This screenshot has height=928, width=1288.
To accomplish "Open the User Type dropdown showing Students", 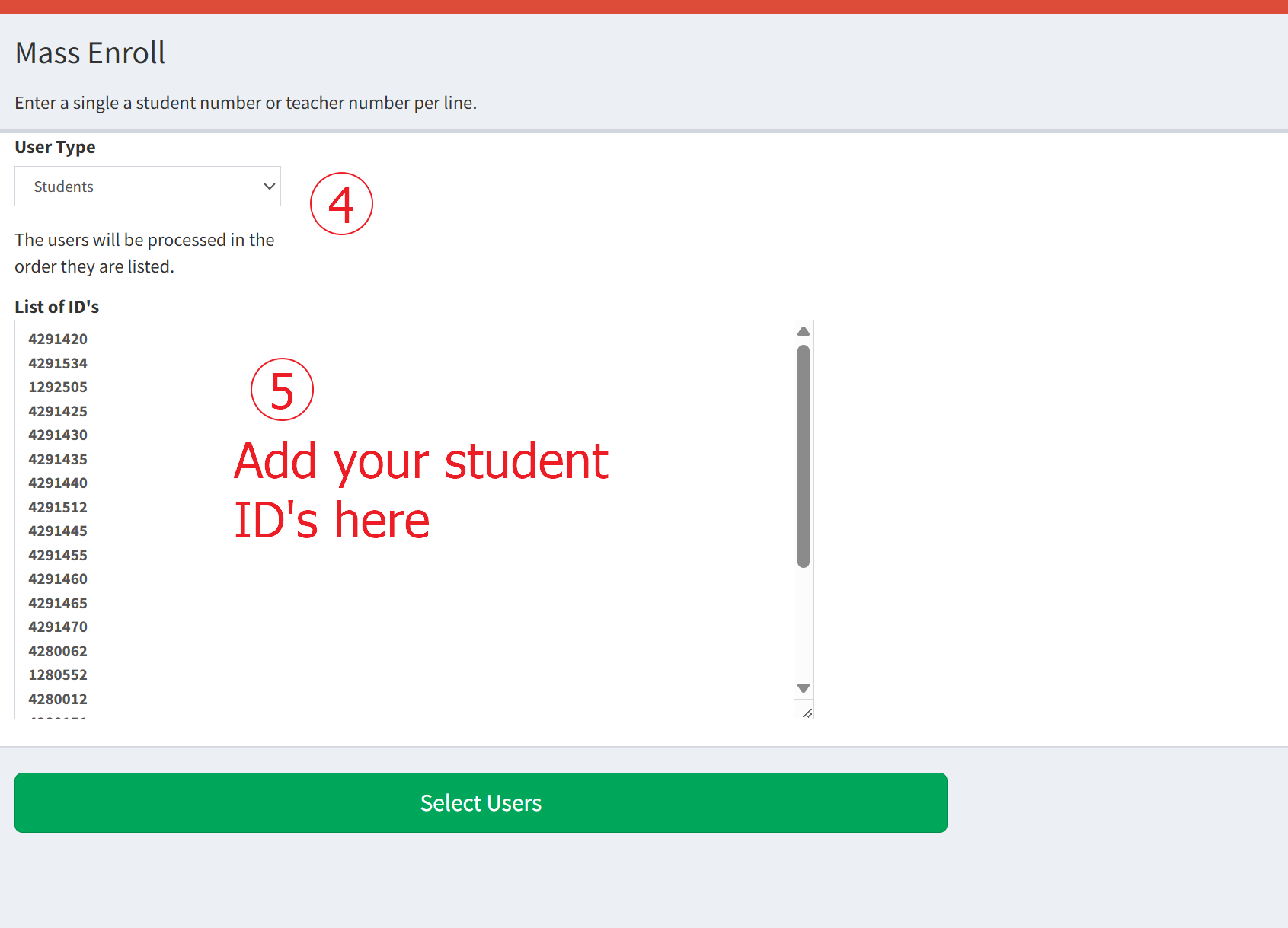I will (147, 187).
